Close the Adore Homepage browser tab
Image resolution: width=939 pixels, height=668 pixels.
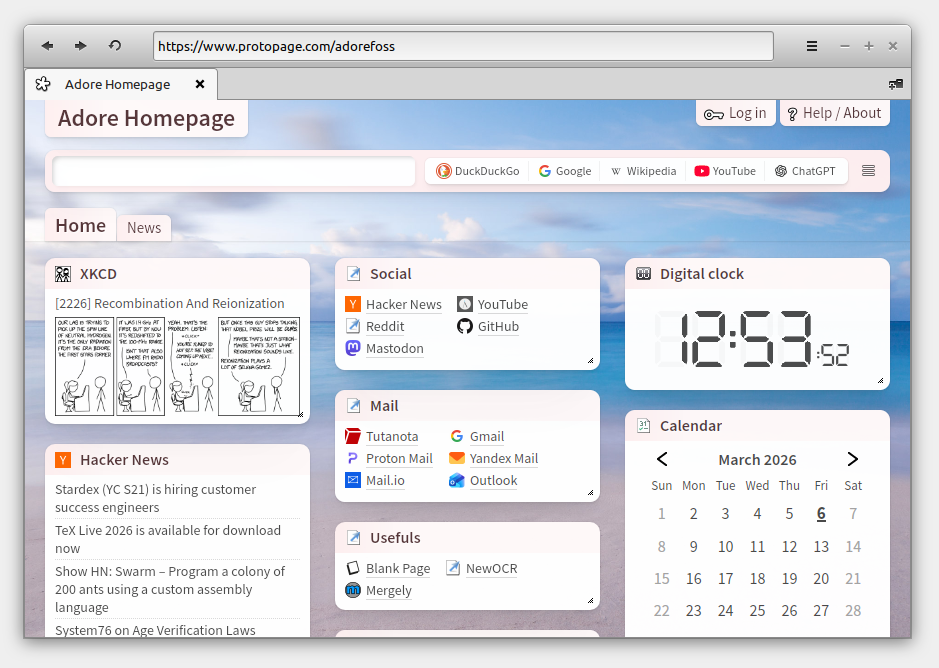pos(200,85)
